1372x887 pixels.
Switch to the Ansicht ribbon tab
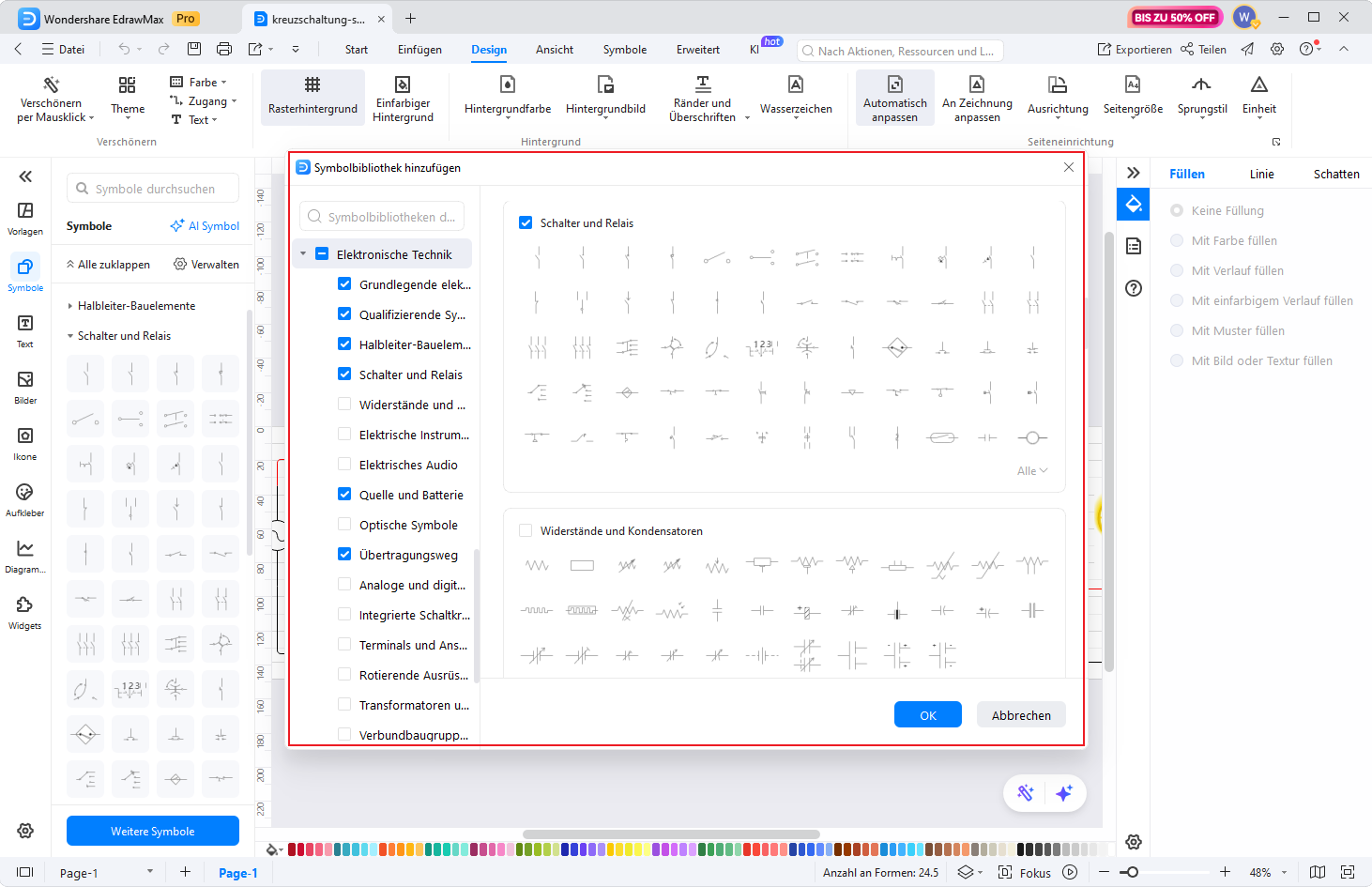pyautogui.click(x=554, y=50)
